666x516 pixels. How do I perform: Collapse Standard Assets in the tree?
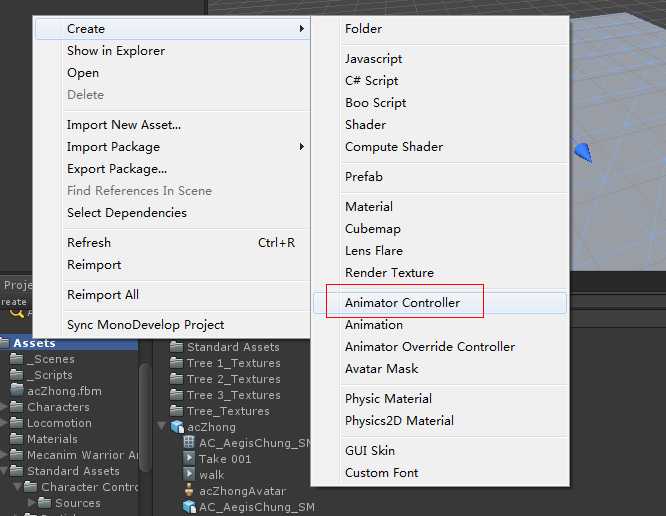tap(4, 471)
